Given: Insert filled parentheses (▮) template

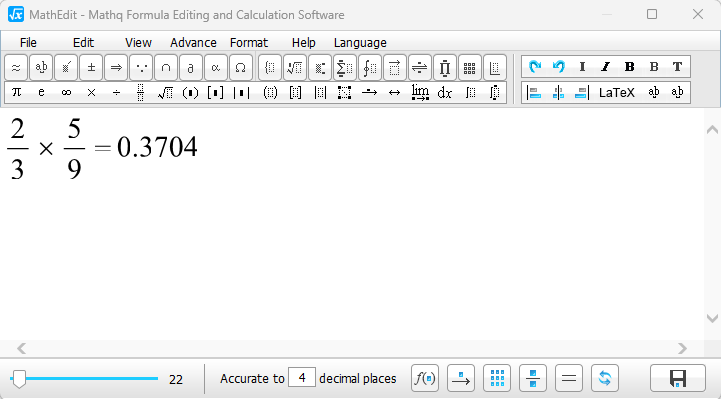Looking at the screenshot, I should (x=190, y=92).
